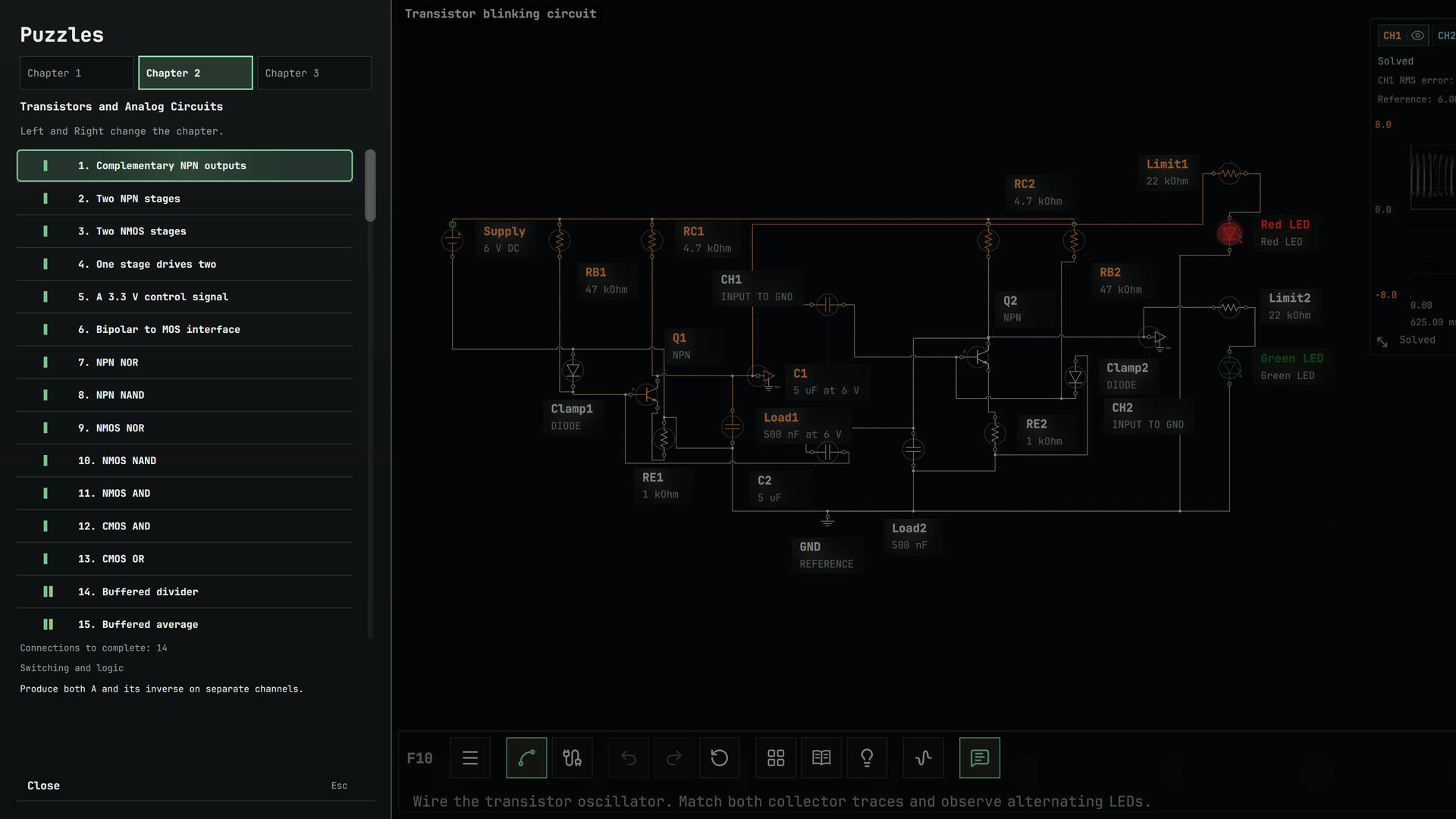Click the lightbulb hint icon

[867, 758]
